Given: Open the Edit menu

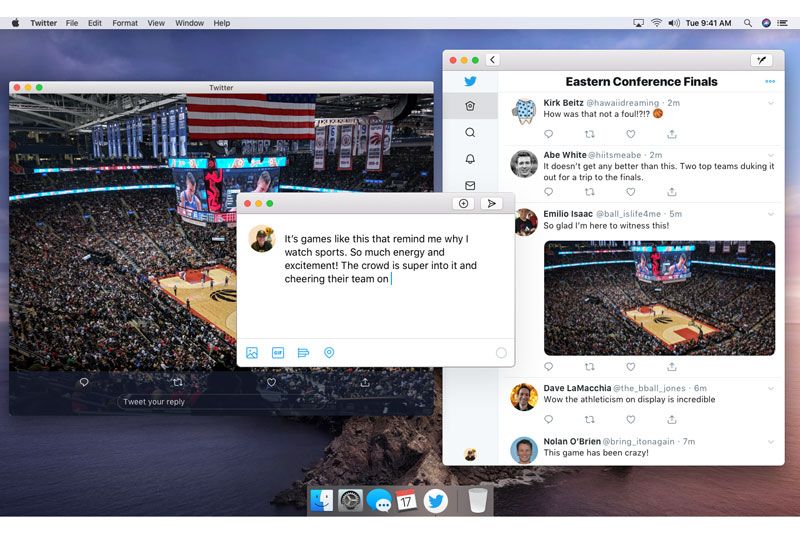Looking at the screenshot, I should tap(95, 23).
